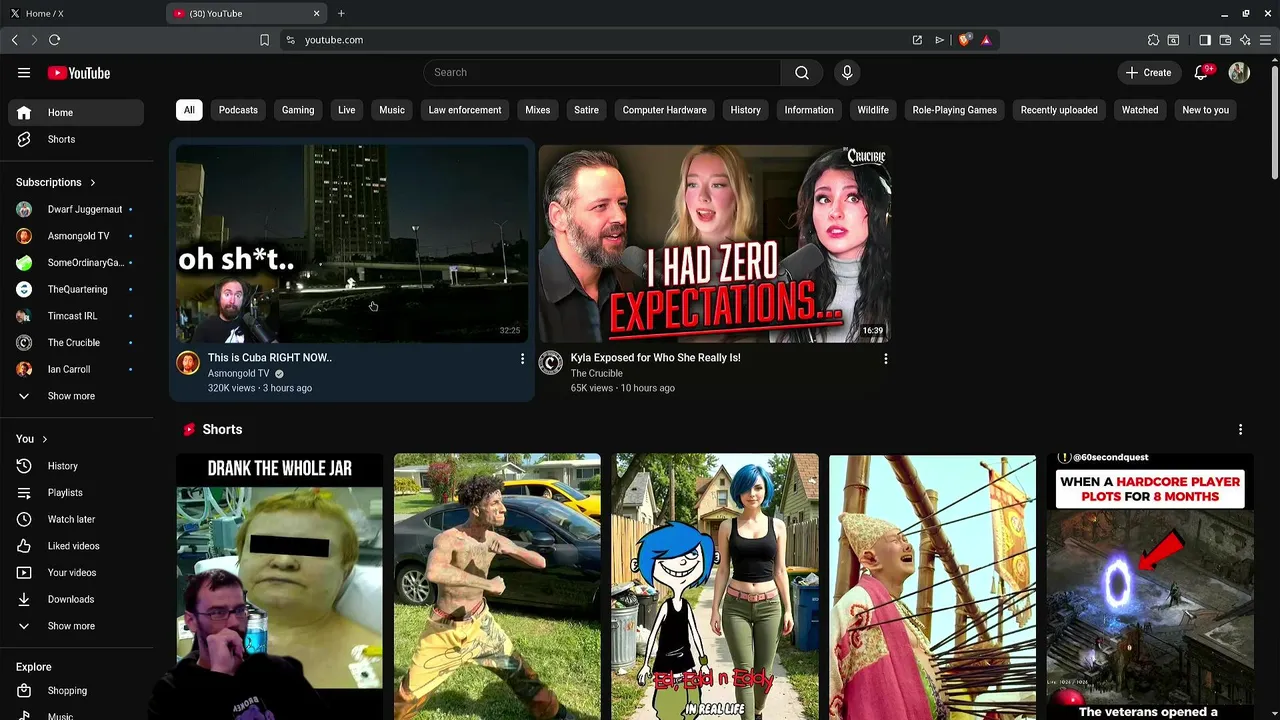Go to Home in the sidebar
Screen dimensions: 1280x720
coord(76,112)
